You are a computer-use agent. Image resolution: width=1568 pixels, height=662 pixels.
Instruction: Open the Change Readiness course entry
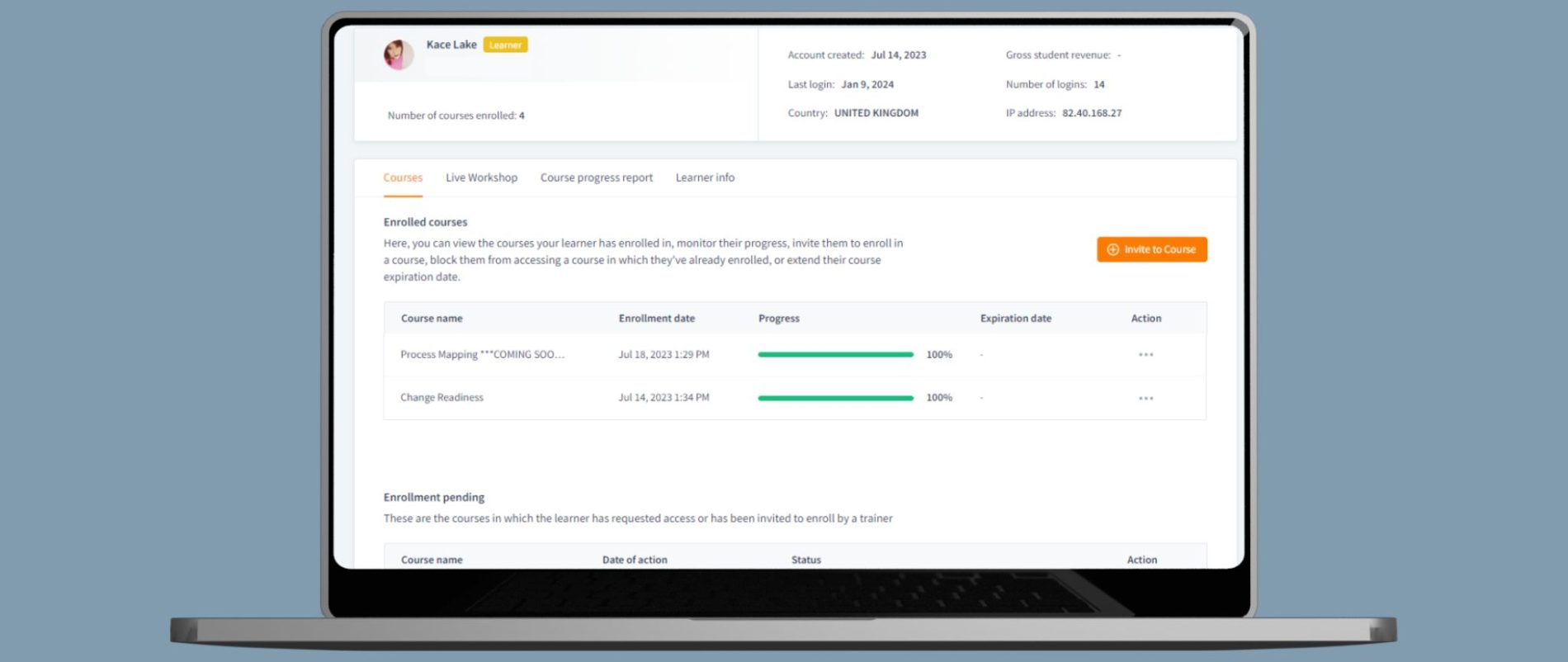pos(442,398)
